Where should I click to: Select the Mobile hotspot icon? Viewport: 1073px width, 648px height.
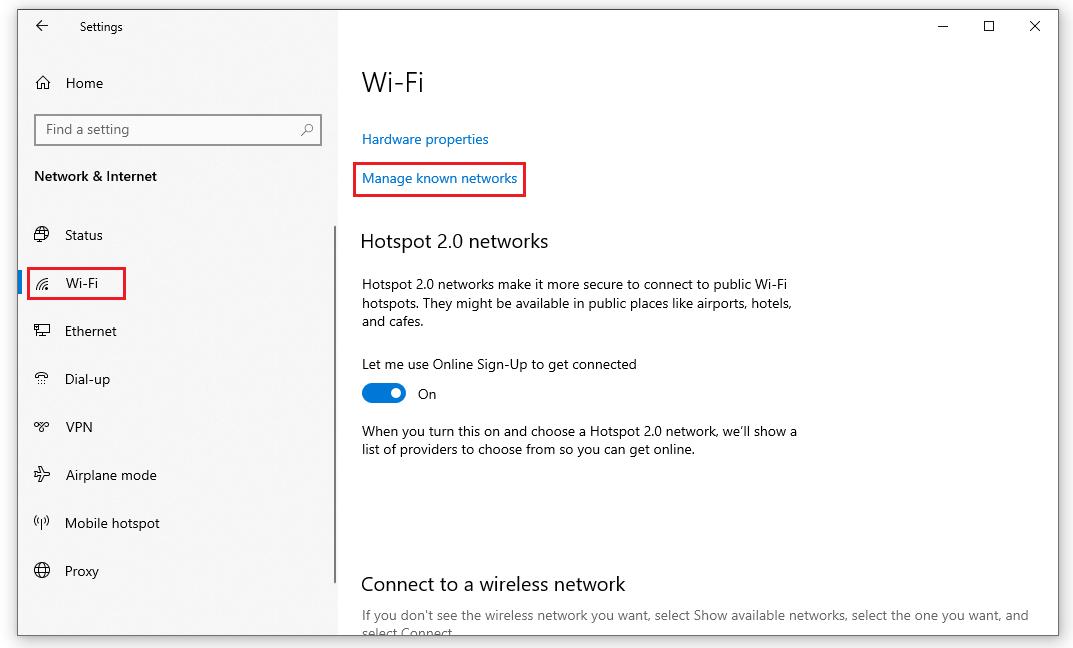click(42, 523)
